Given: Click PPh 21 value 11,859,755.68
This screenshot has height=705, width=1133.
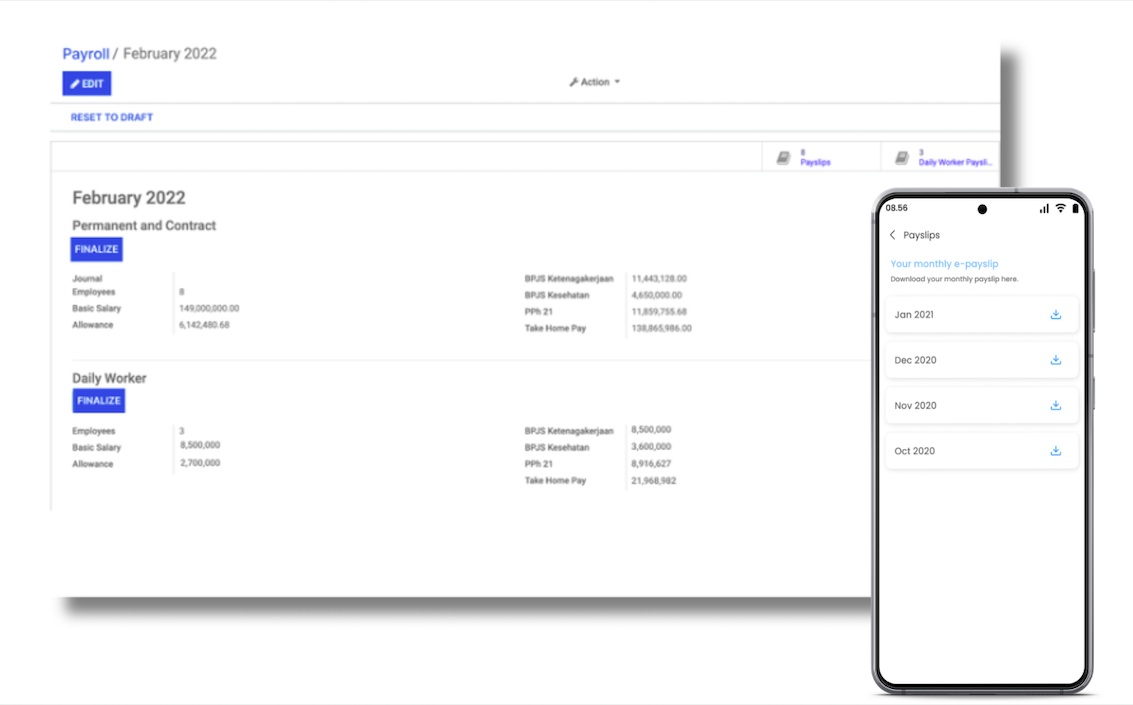Looking at the screenshot, I should 659,311.
